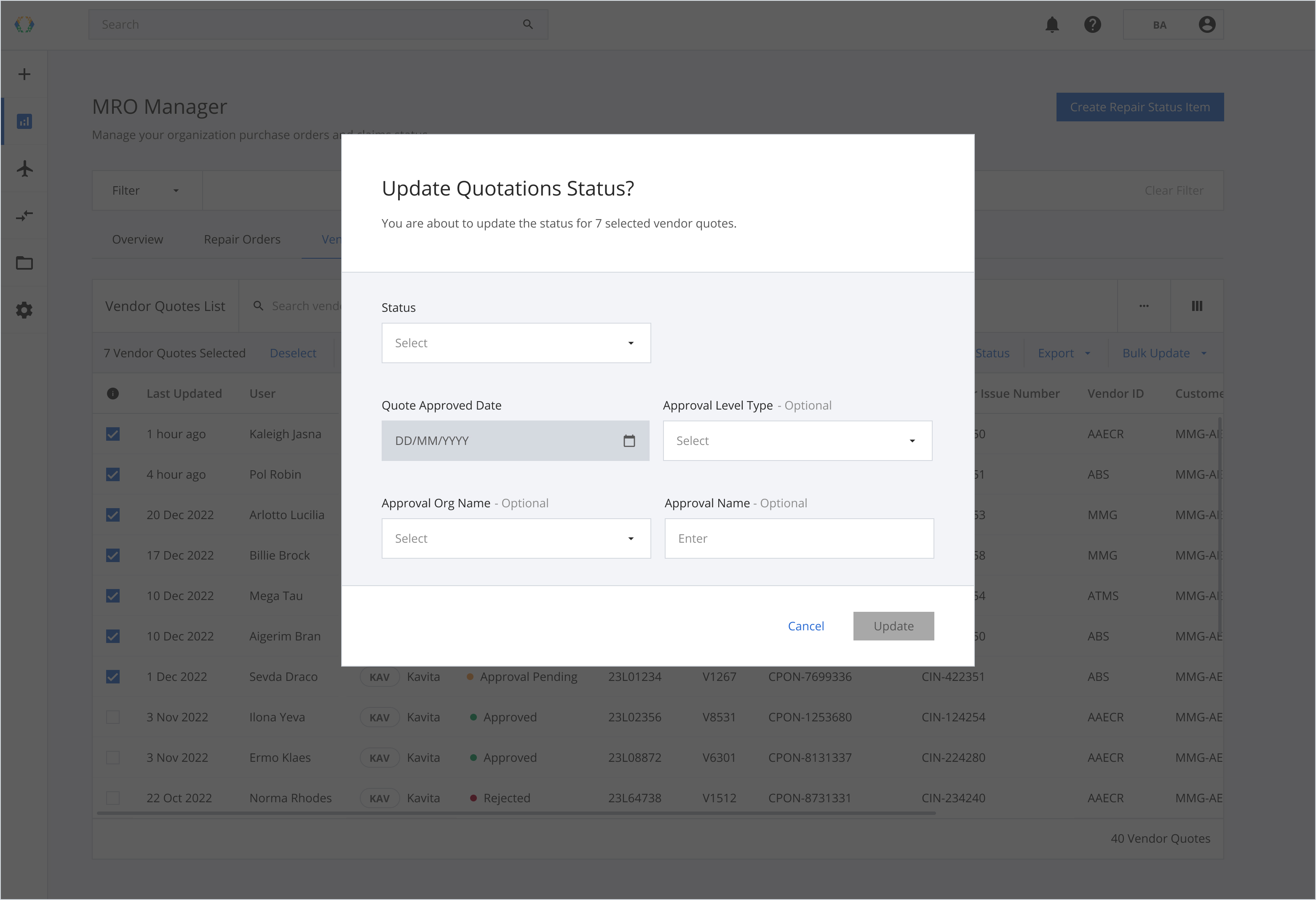Uncheck the Kaleigh Jasna row checkbox
The image size is (1316, 900).
113,434
